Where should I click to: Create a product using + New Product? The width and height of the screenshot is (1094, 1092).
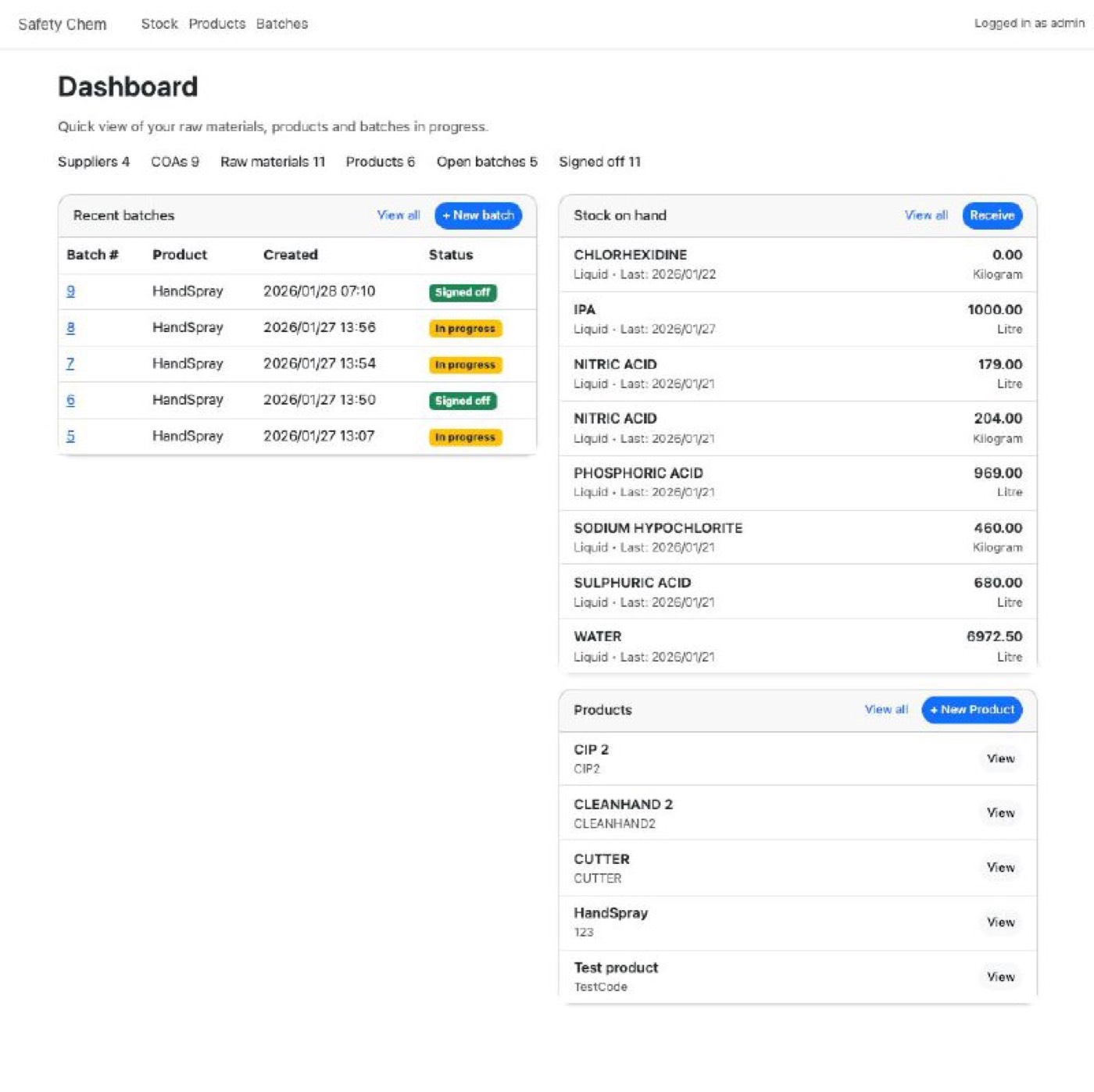971,709
